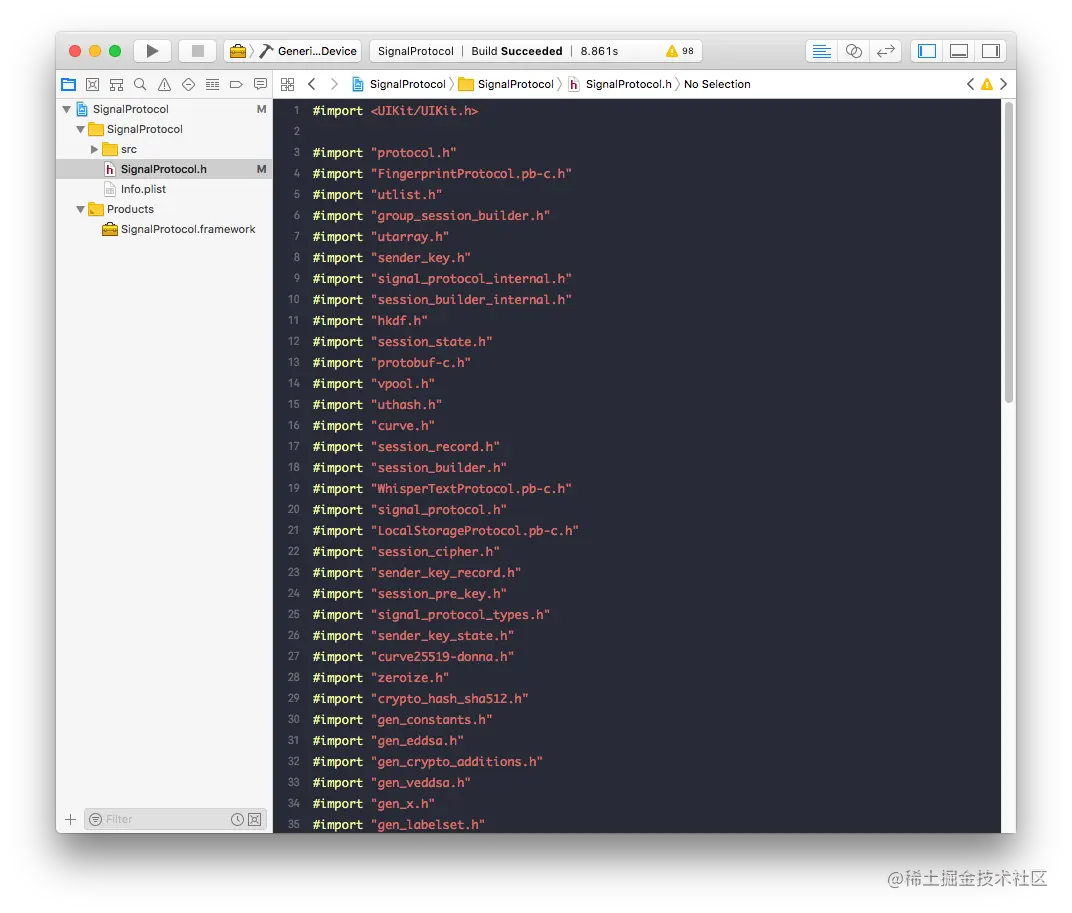Collapse the SignalProtocol group folder

coord(80,129)
